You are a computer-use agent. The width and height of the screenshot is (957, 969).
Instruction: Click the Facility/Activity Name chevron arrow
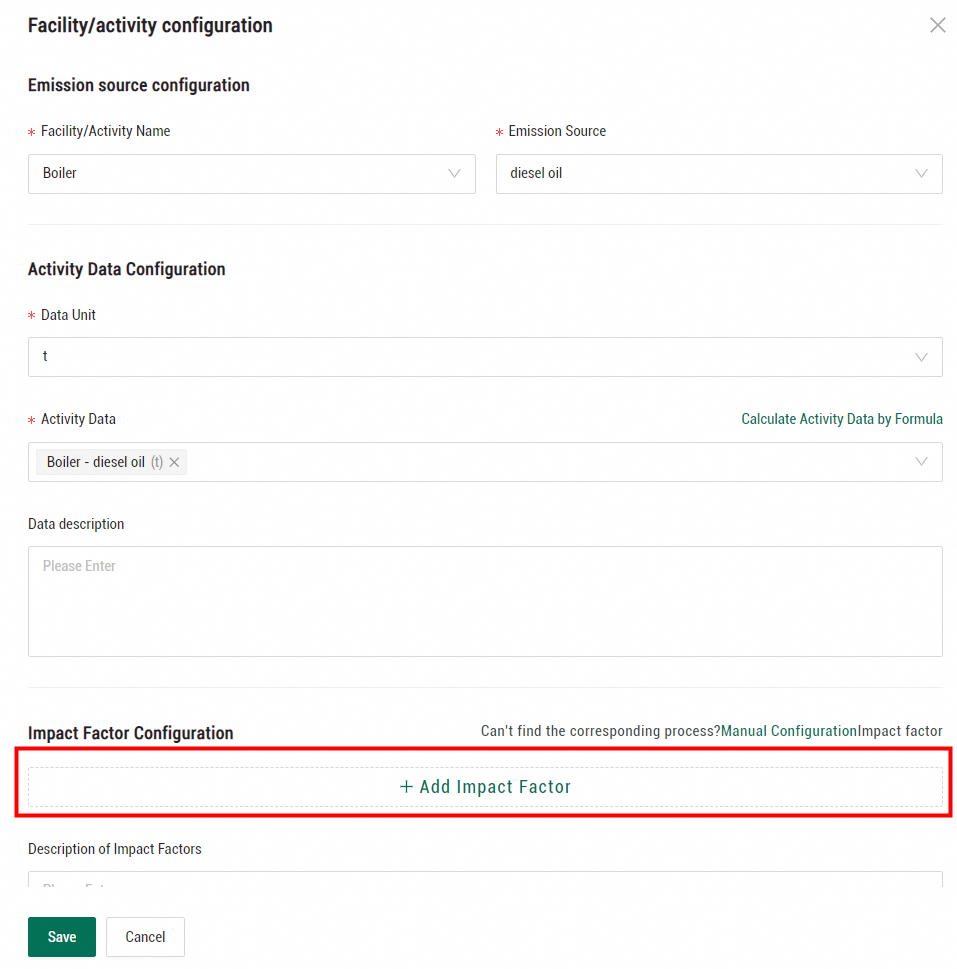[x=455, y=174]
